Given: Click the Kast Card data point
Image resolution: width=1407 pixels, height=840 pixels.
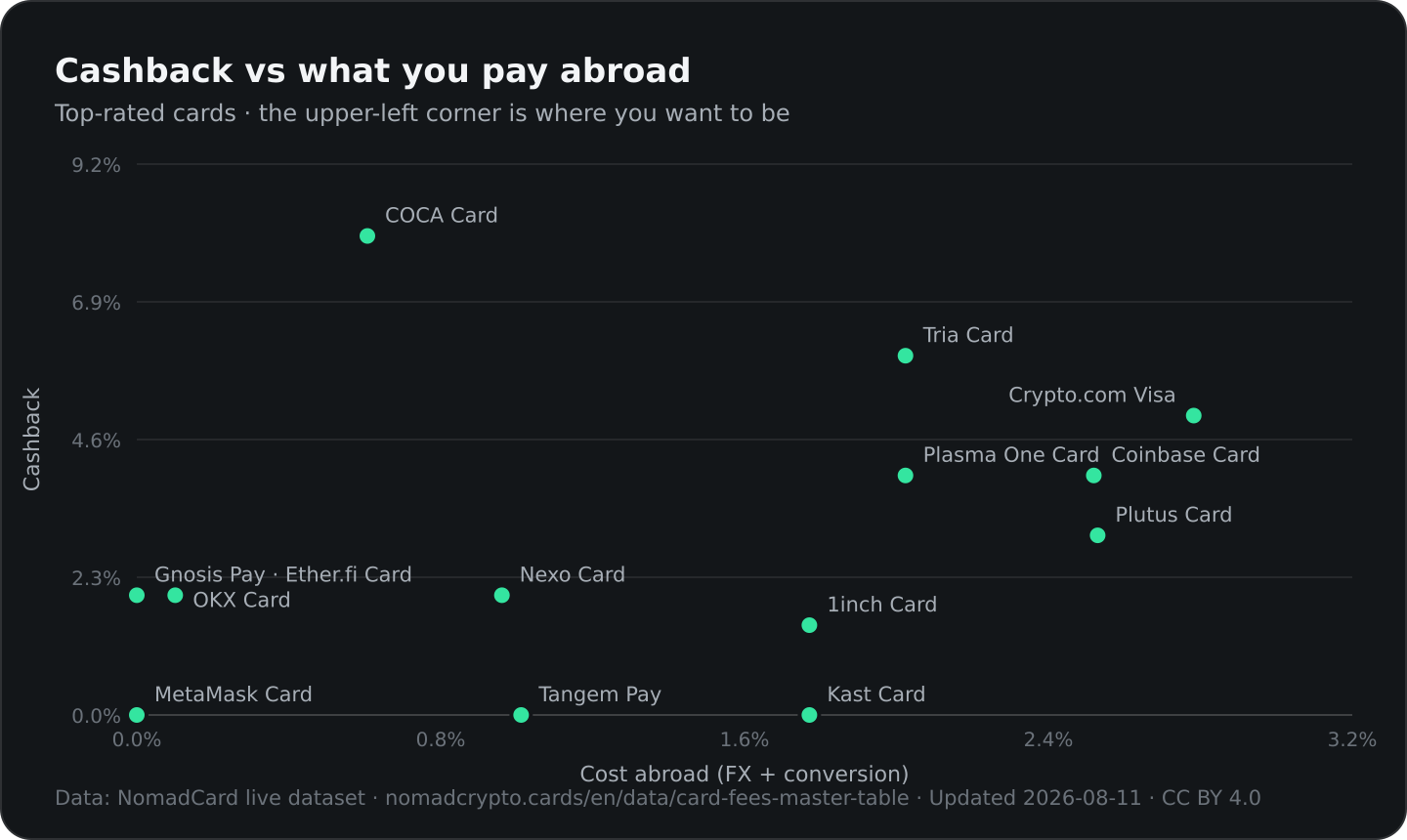Looking at the screenshot, I should click(x=809, y=715).
